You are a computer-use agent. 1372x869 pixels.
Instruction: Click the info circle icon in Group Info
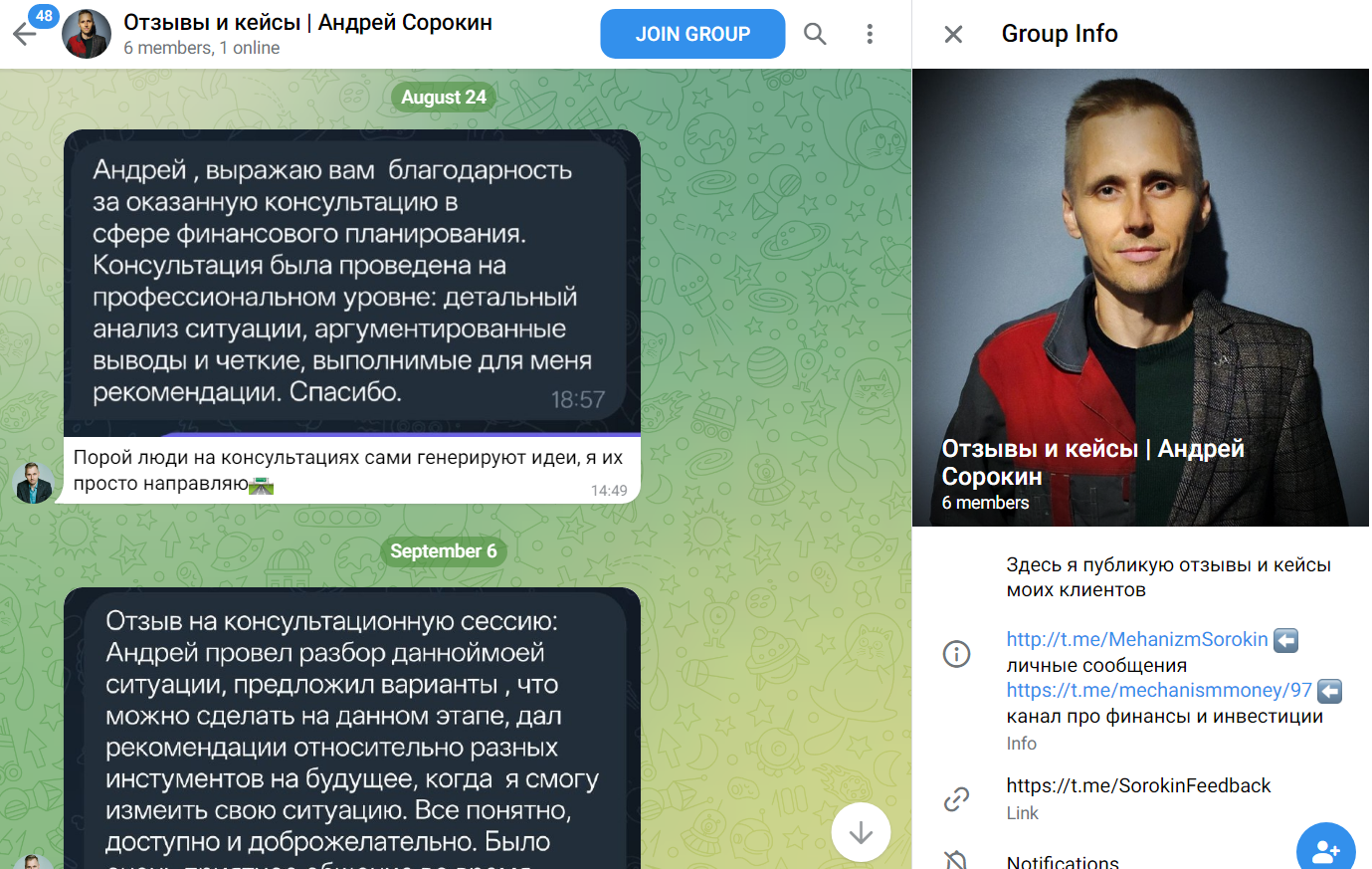(x=956, y=653)
